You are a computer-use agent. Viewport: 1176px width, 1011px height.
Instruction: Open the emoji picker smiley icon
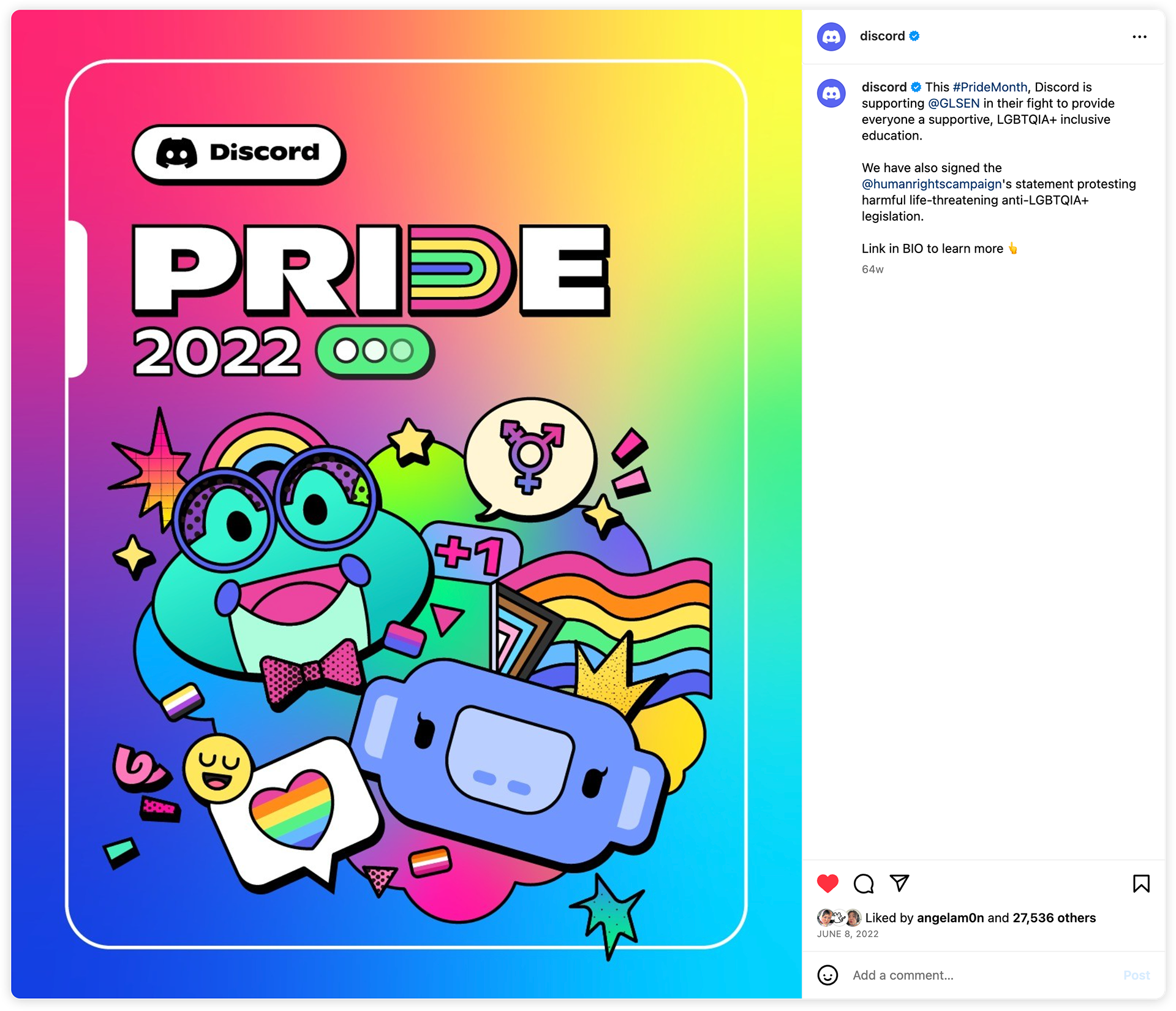click(x=827, y=975)
